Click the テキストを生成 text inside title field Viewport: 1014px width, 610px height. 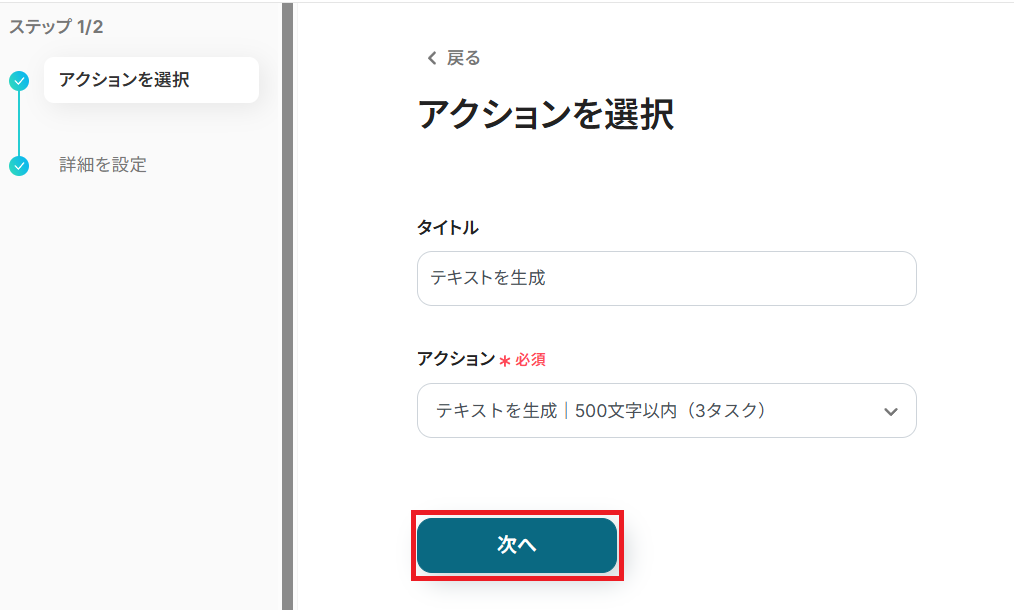488,278
